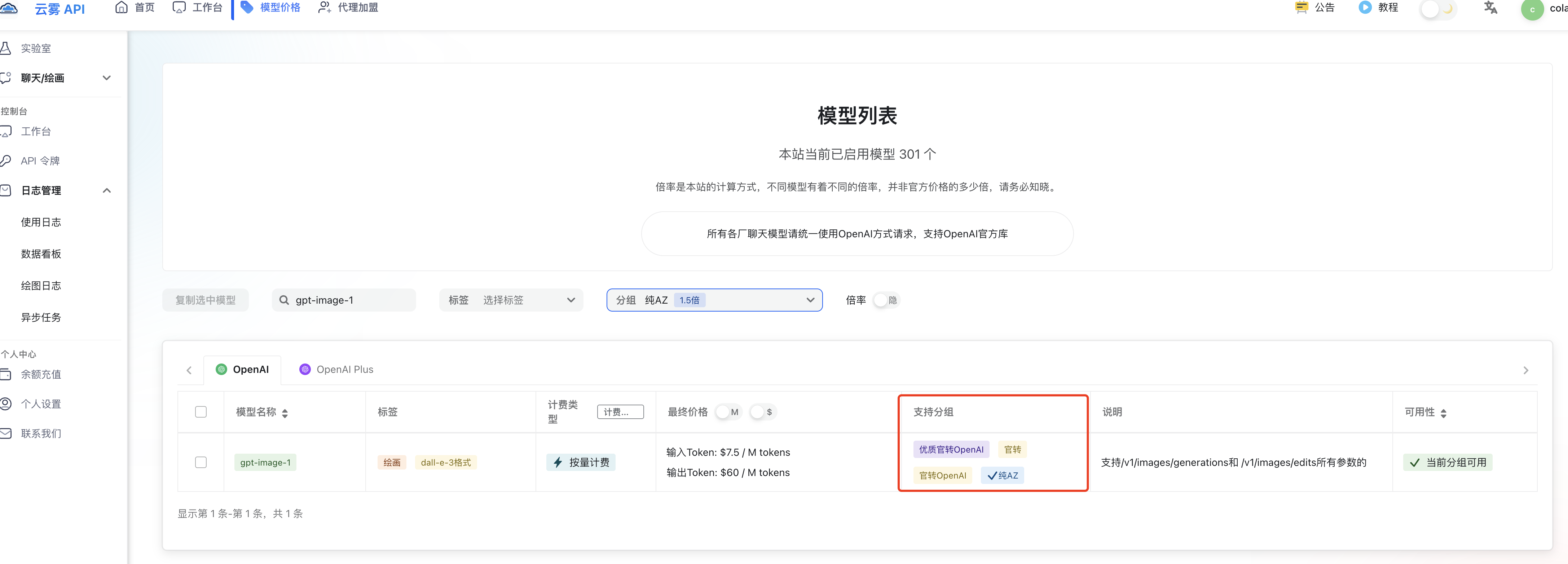The height and width of the screenshot is (564, 1568).
Task: Go to 首页 home in the top navigation
Action: pyautogui.click(x=135, y=7)
